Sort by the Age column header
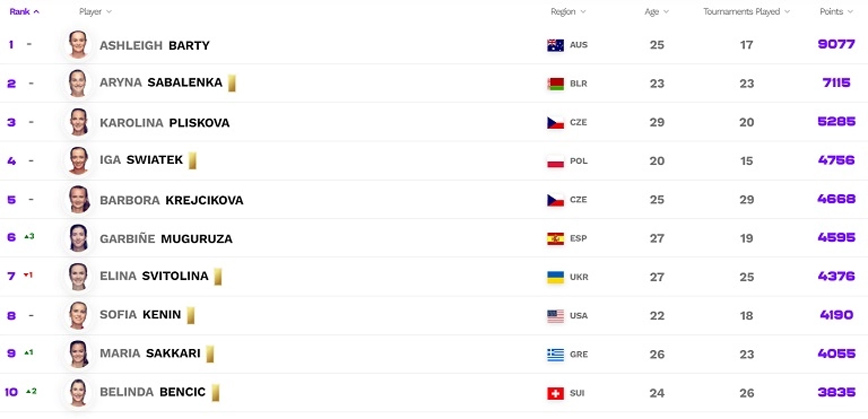The image size is (868, 419). 656,12
